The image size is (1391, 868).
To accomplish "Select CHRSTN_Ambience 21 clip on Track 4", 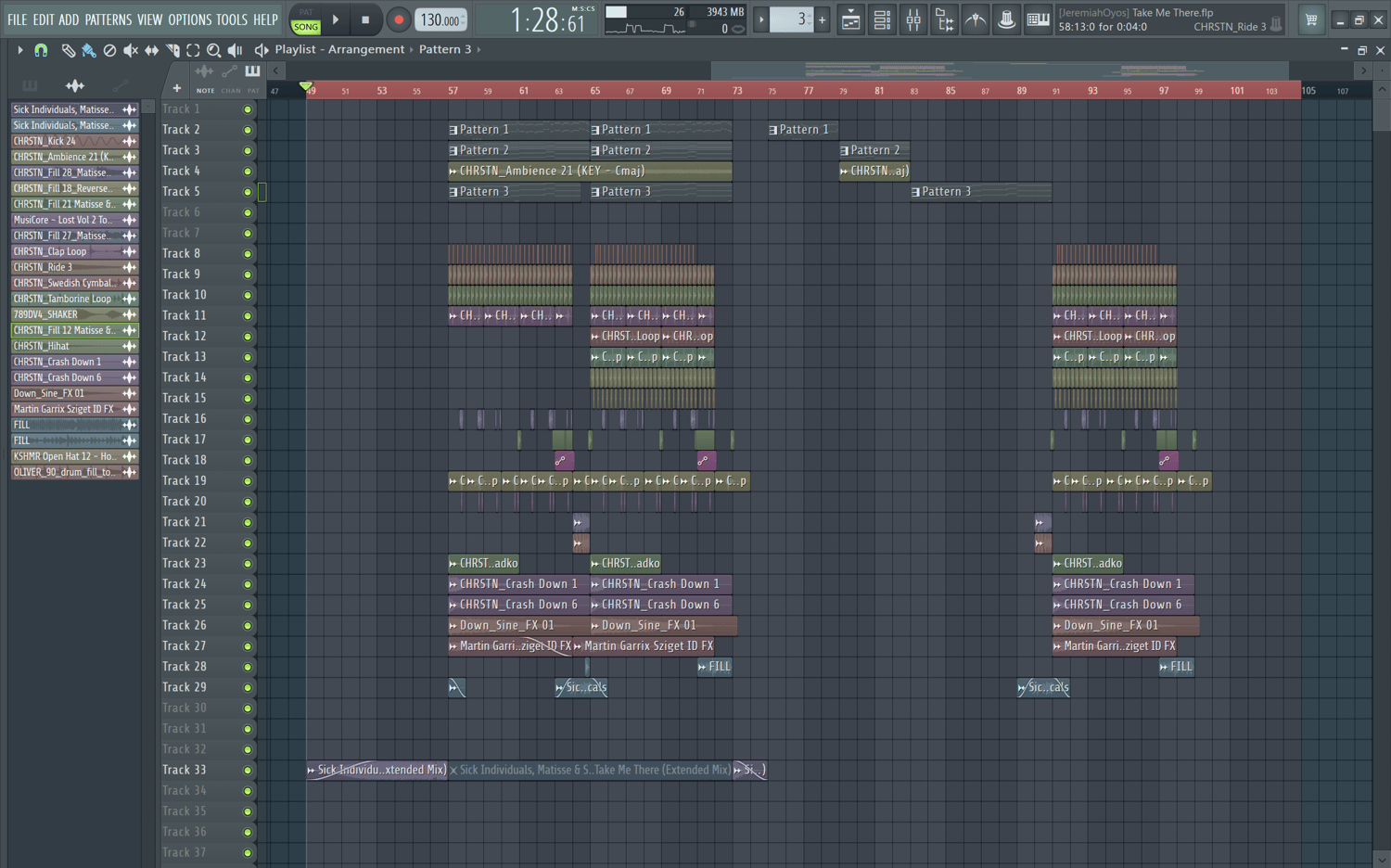I will tap(590, 171).
